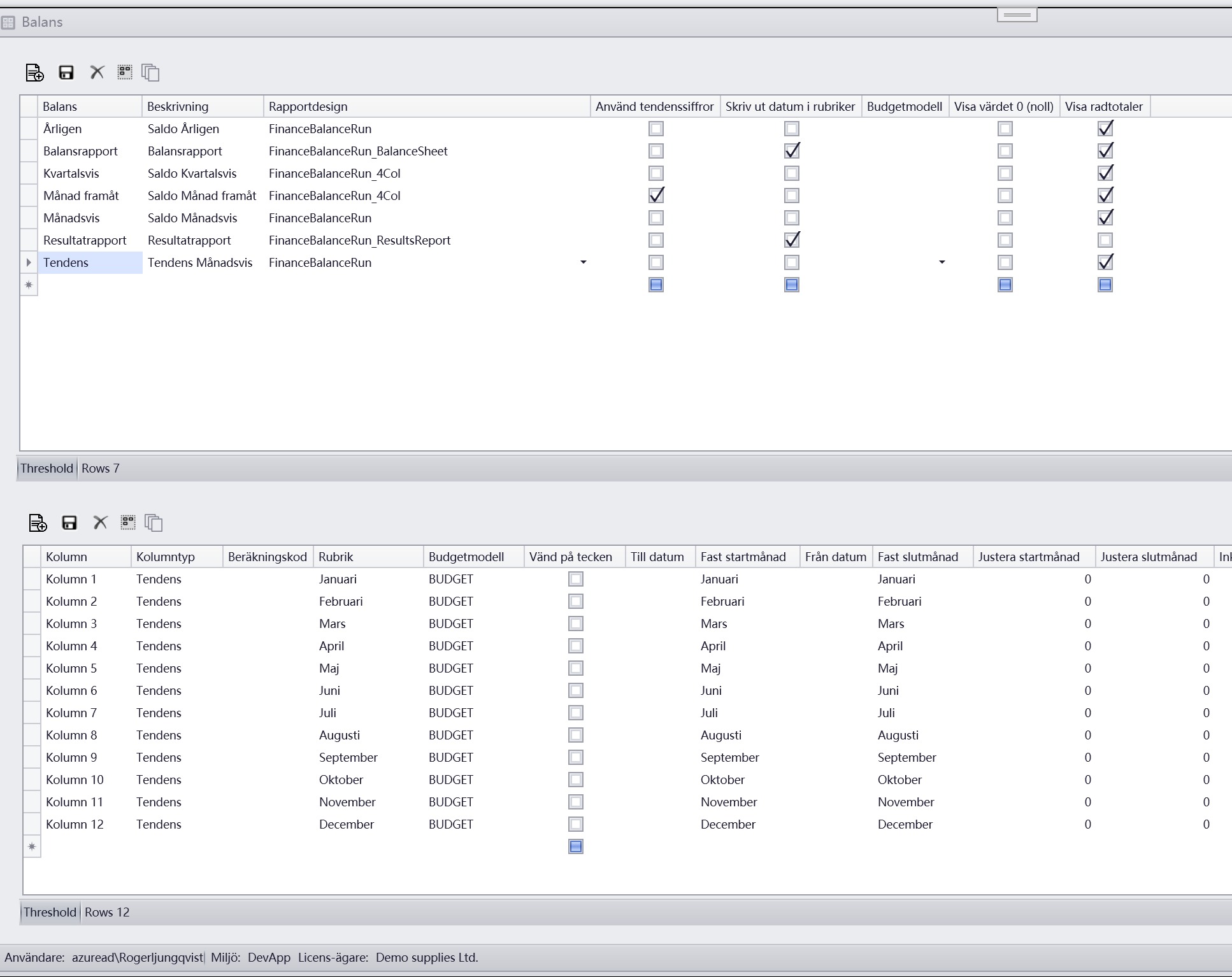The height and width of the screenshot is (977, 1232).
Task: Click the save icon in lower toolbar
Action: tap(69, 523)
